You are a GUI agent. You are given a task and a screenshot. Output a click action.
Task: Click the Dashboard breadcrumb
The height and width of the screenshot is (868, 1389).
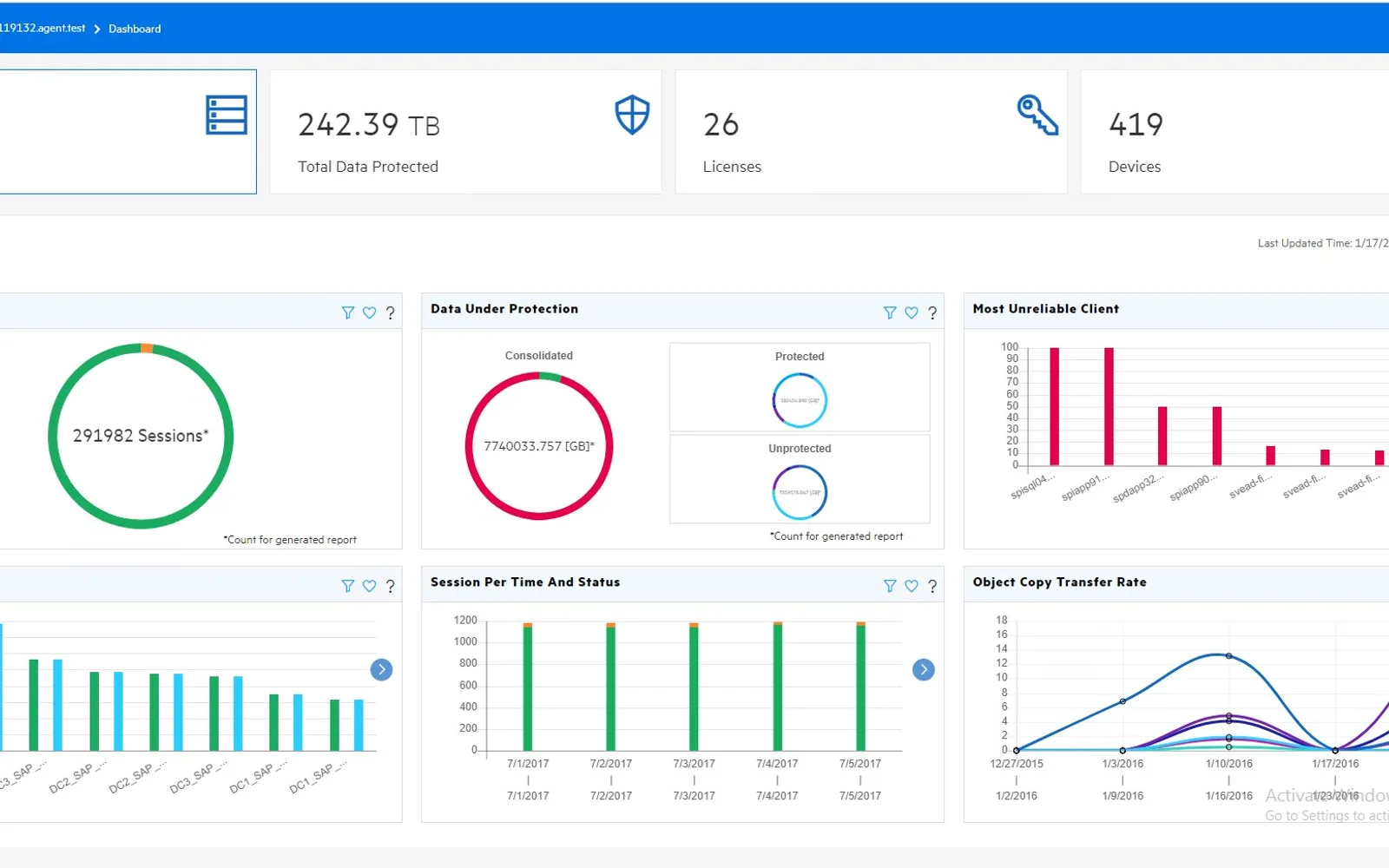135,29
